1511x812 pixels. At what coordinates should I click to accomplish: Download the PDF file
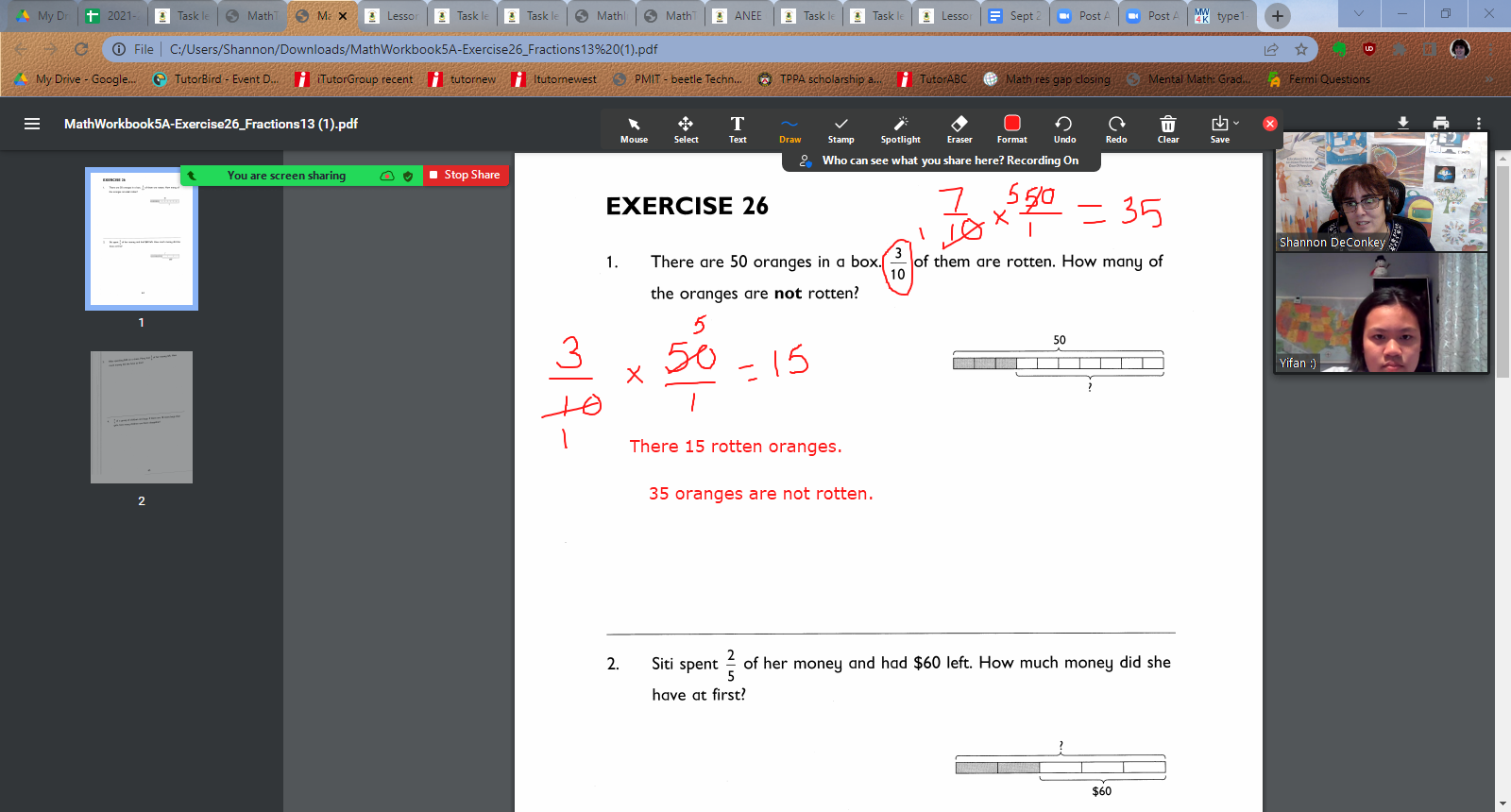[x=1403, y=123]
